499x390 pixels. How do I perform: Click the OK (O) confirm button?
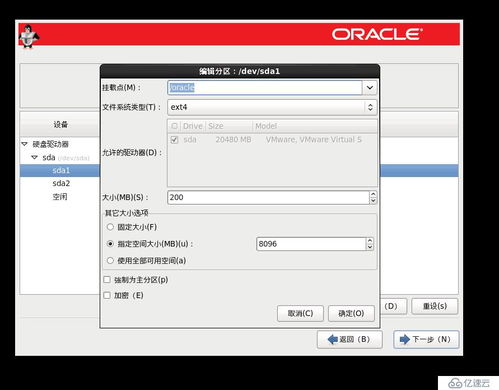point(351,313)
